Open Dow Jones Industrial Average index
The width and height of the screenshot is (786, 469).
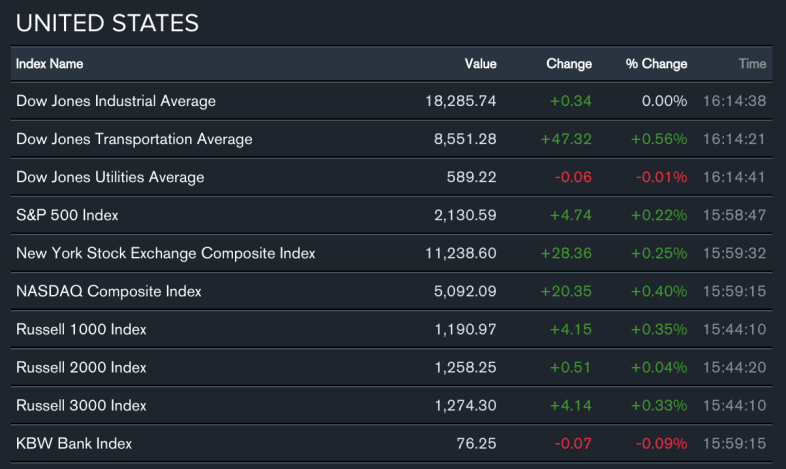(x=116, y=101)
